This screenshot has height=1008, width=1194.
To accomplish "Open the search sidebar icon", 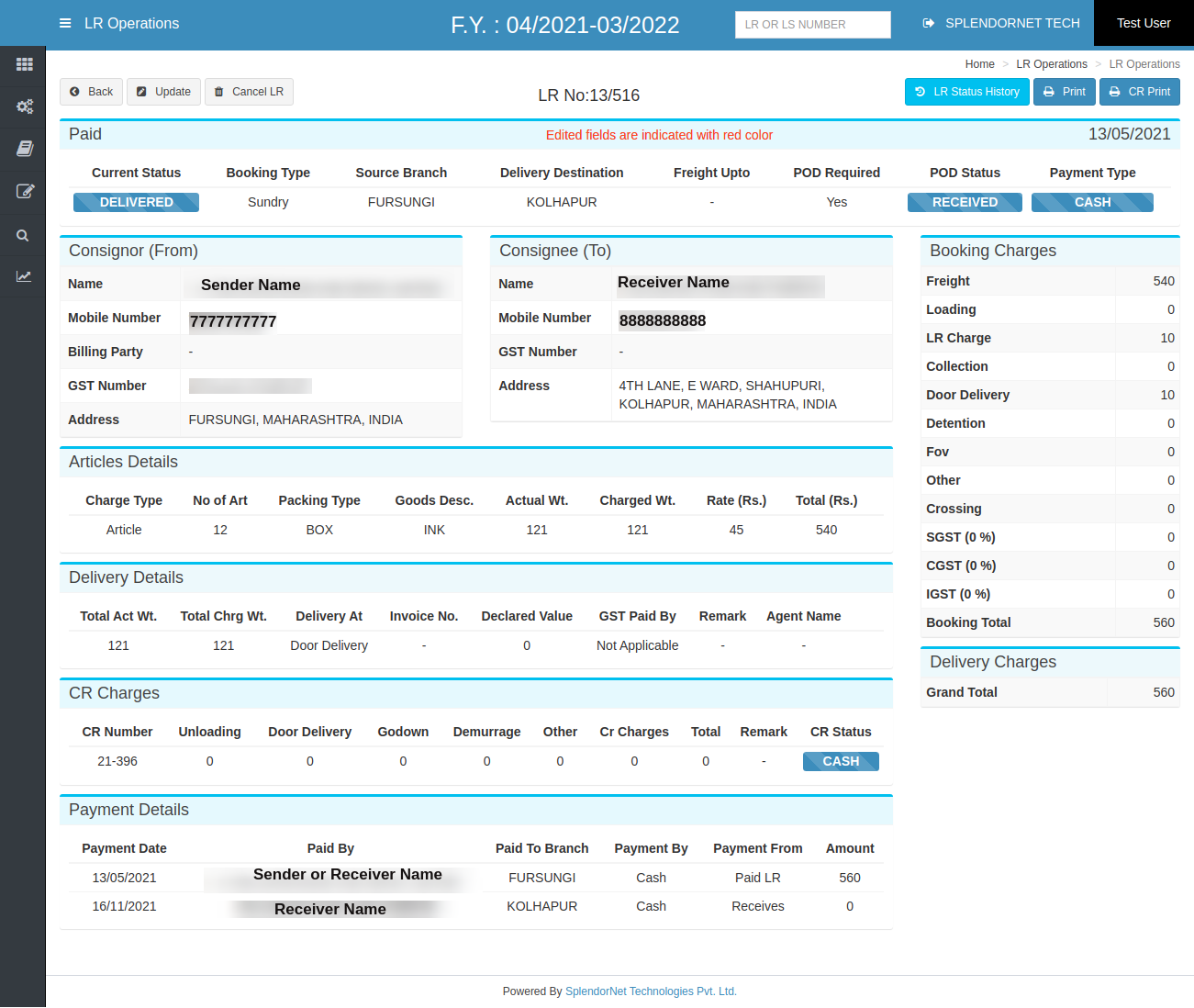I will [x=23, y=235].
